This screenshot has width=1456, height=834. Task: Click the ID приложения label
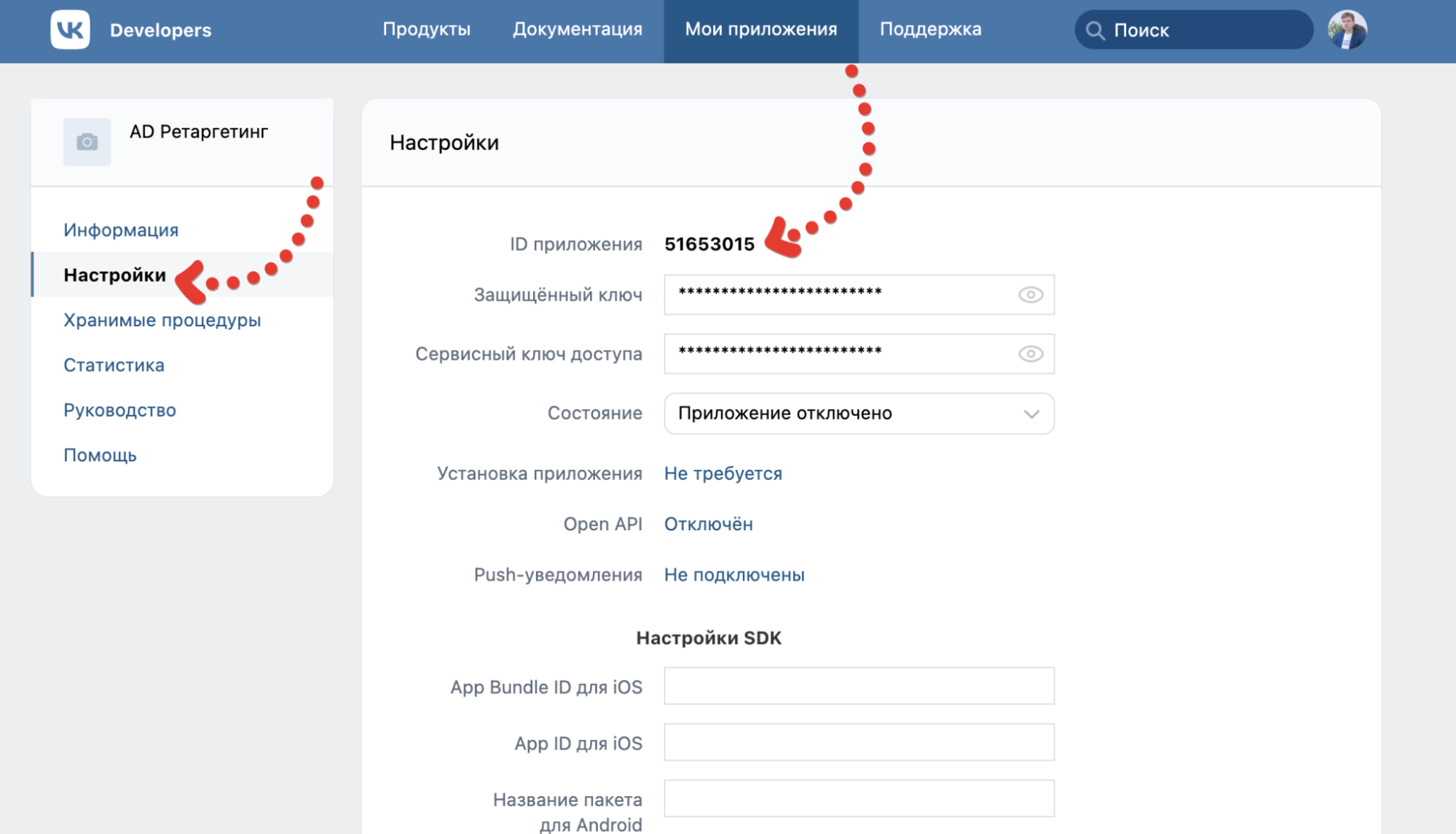pyautogui.click(x=576, y=244)
